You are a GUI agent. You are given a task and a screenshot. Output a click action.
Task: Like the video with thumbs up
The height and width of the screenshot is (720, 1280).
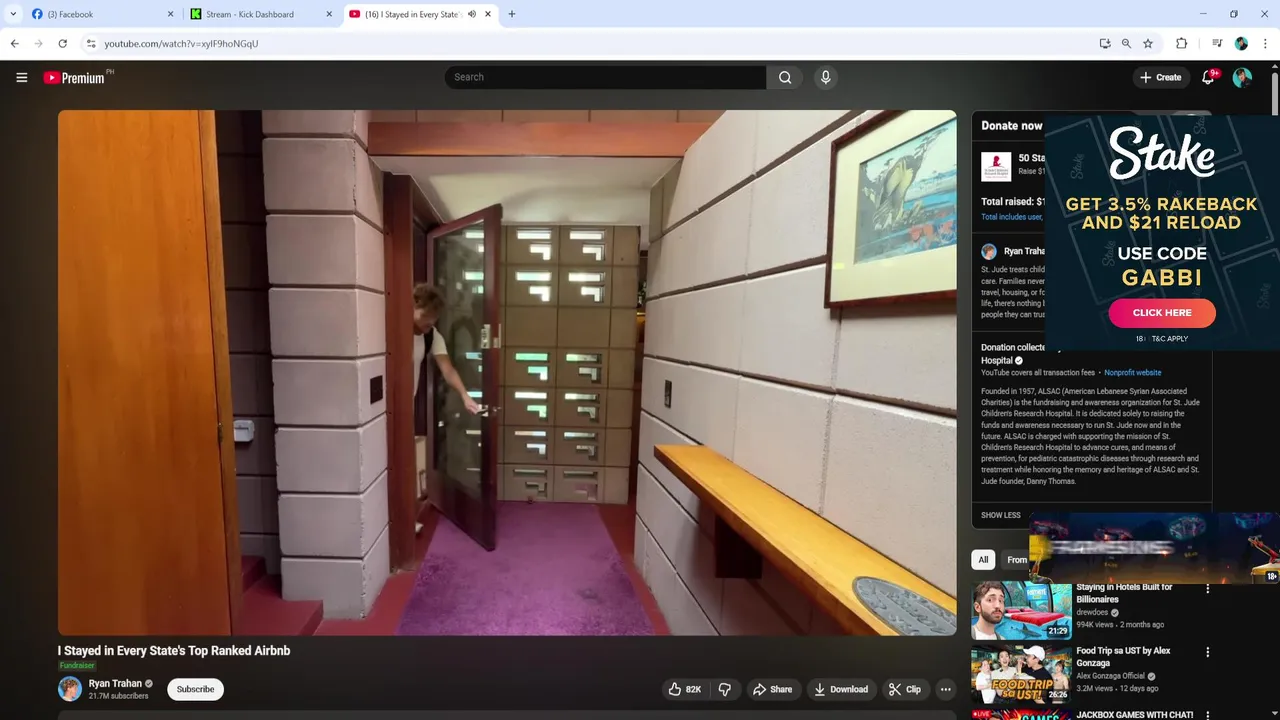(x=685, y=689)
